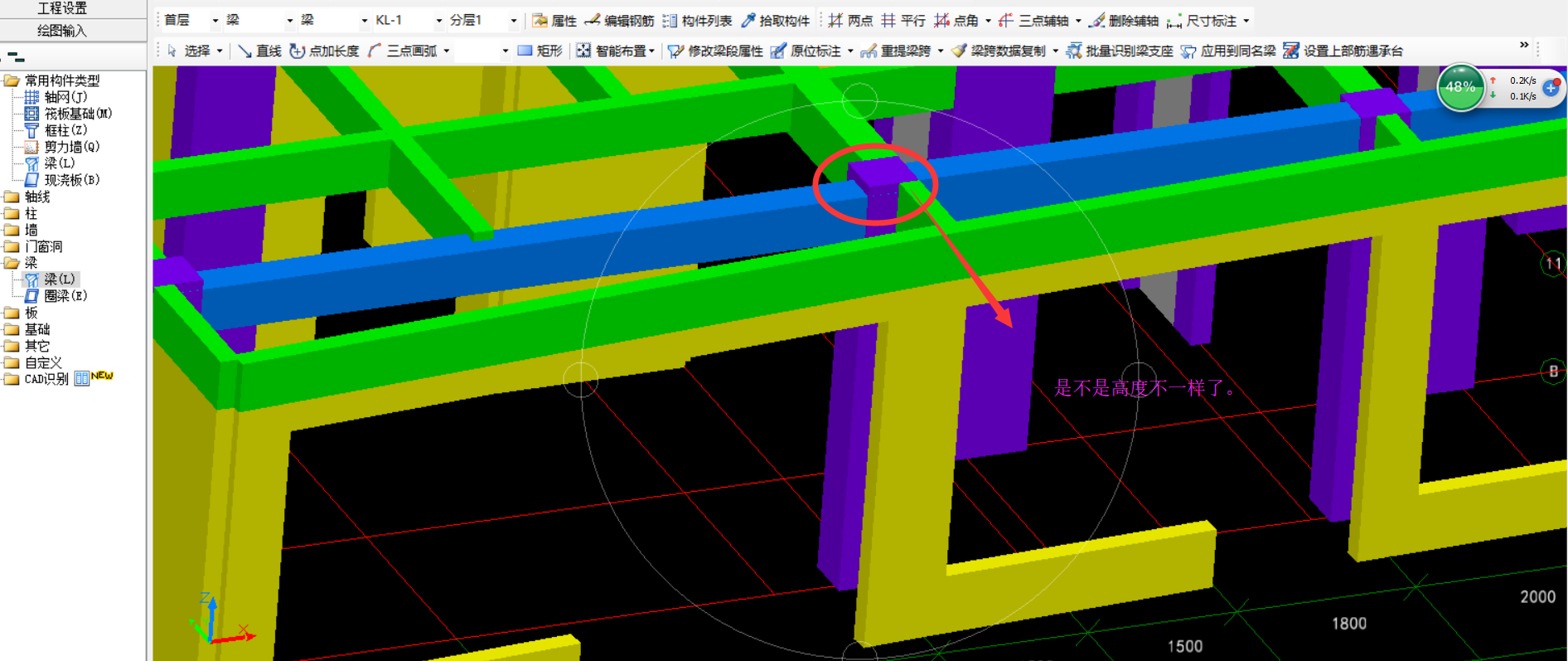The image size is (1568, 661).
Task: Choose the 选择 selection arrow tool
Action: tap(188, 51)
